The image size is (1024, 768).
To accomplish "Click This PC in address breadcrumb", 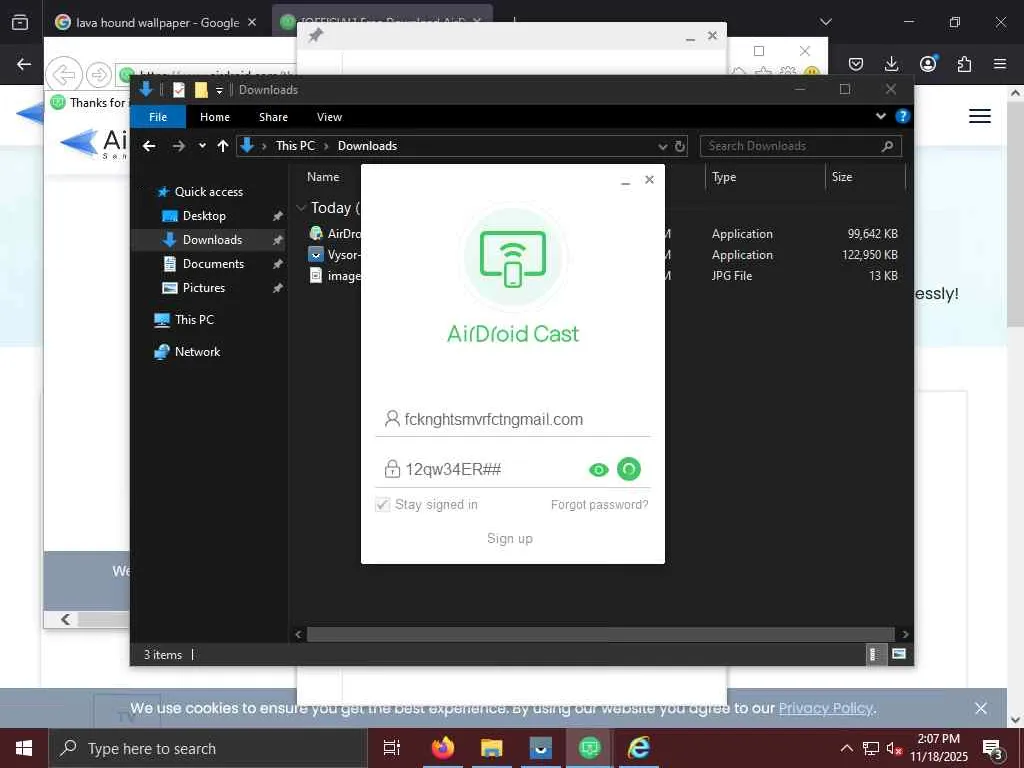I will pyautogui.click(x=295, y=146).
